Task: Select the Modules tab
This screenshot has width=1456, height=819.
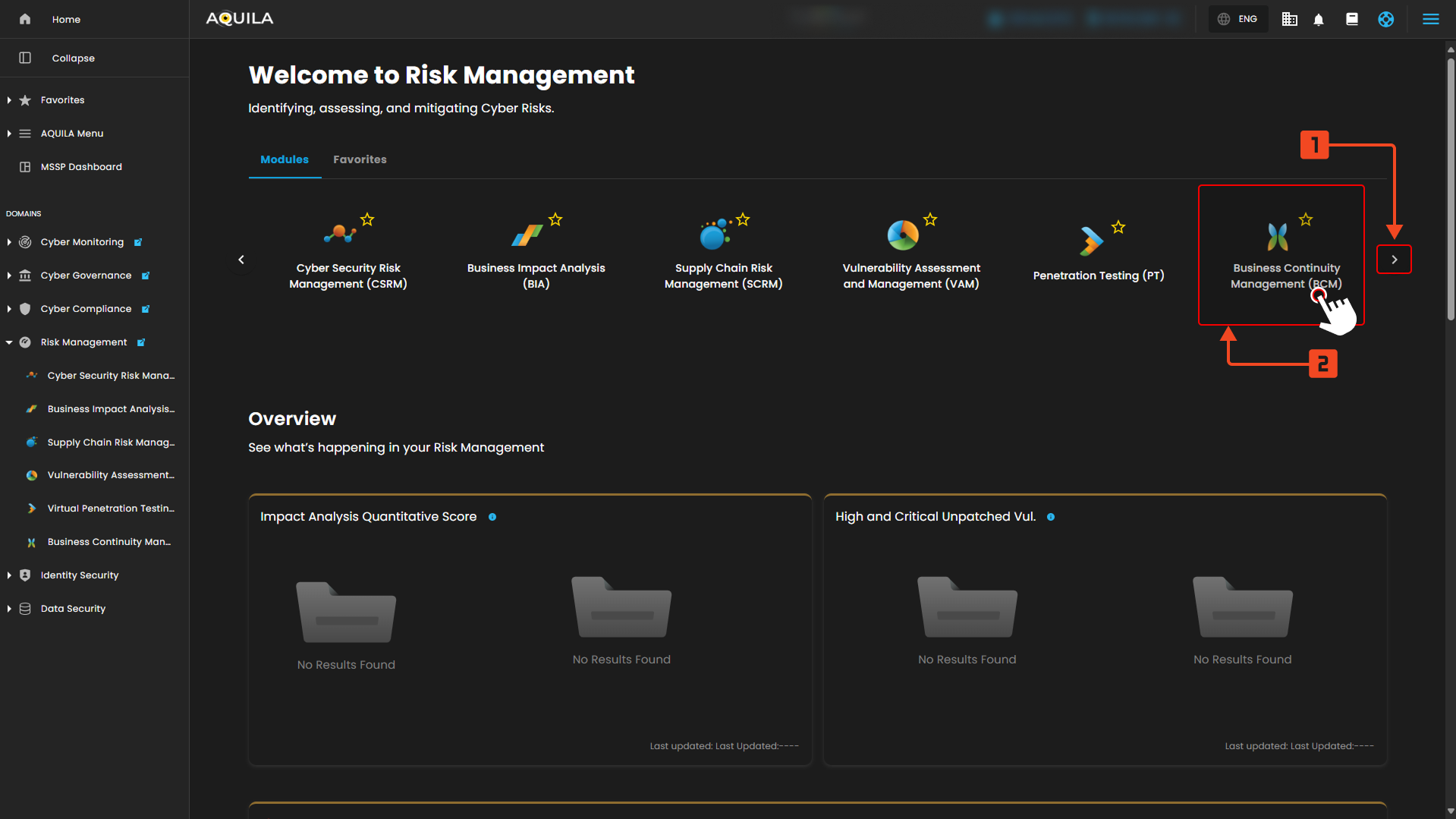Action: [285, 159]
